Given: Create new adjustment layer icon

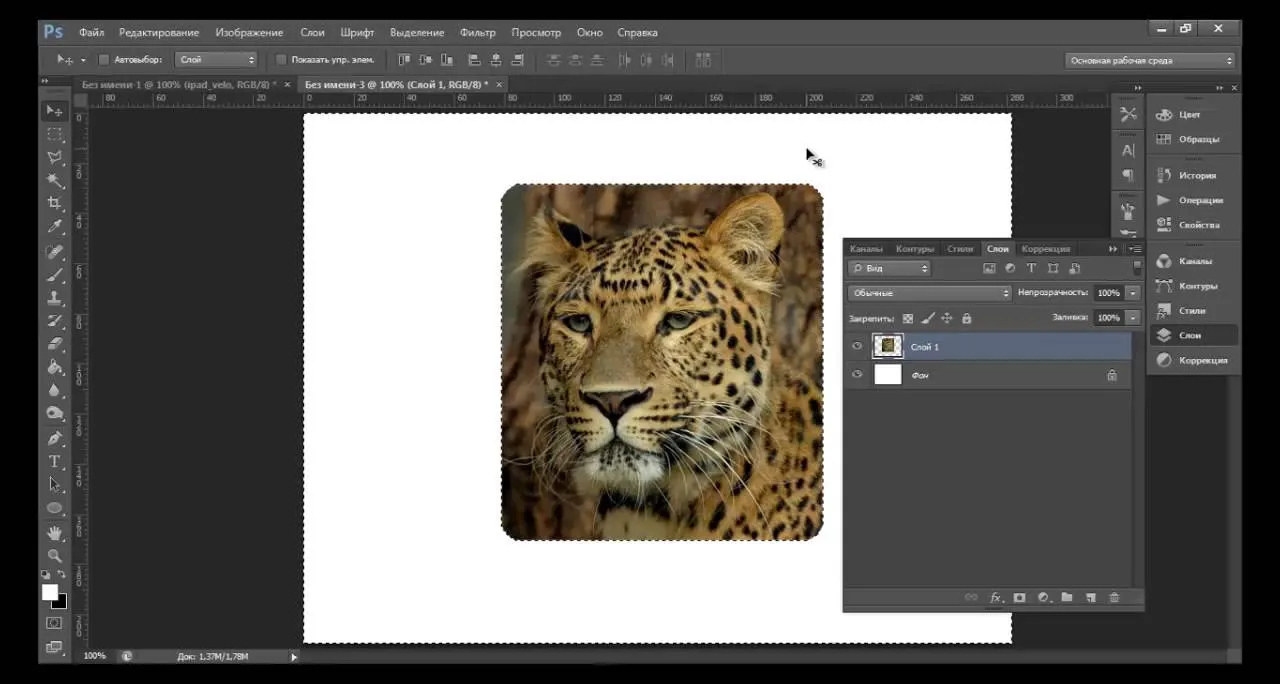Looking at the screenshot, I should point(1043,597).
